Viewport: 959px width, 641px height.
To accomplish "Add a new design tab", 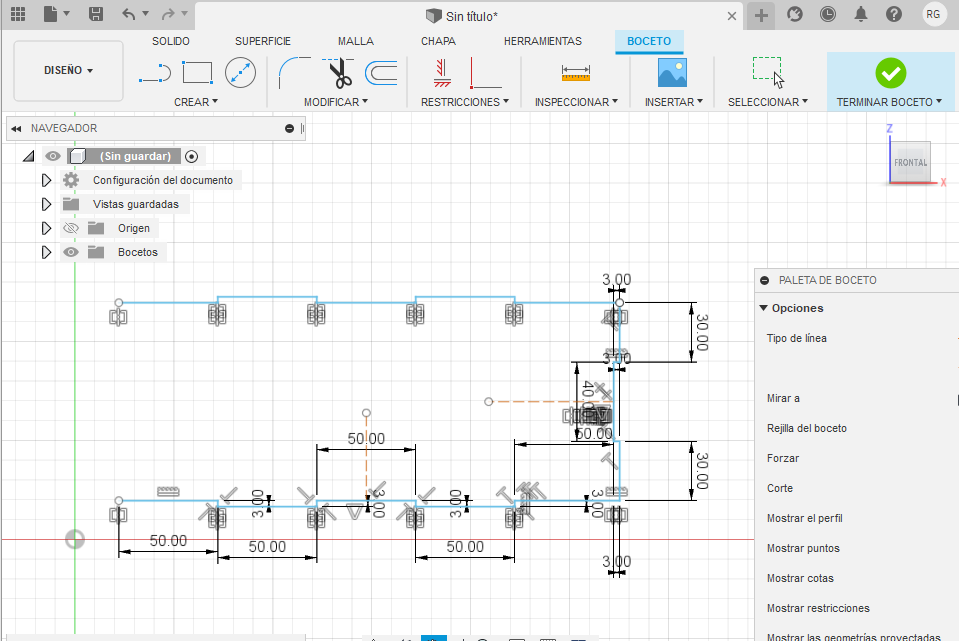I will (x=761, y=15).
